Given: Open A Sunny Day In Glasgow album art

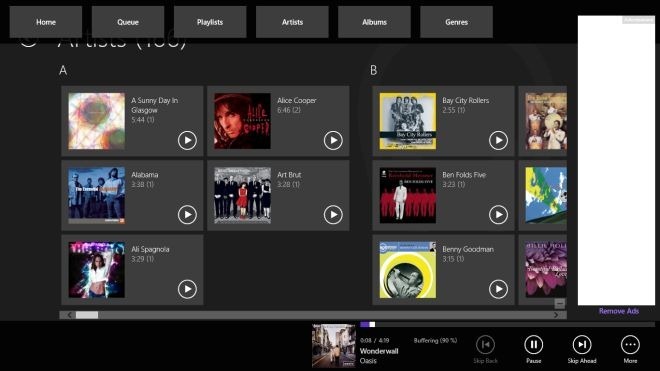Looking at the screenshot, I should click(96, 121).
